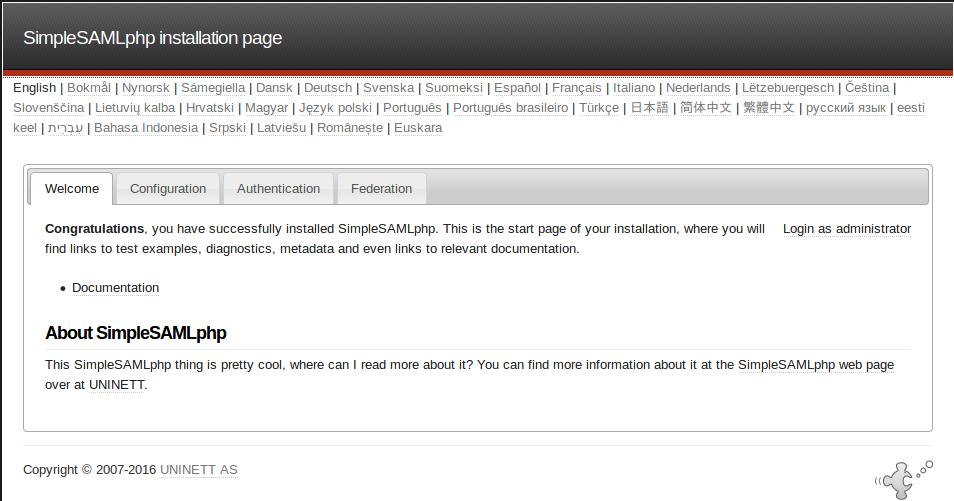
Task: Click the SimpleSAMLphp logo icon in footer
Action: click(x=904, y=478)
